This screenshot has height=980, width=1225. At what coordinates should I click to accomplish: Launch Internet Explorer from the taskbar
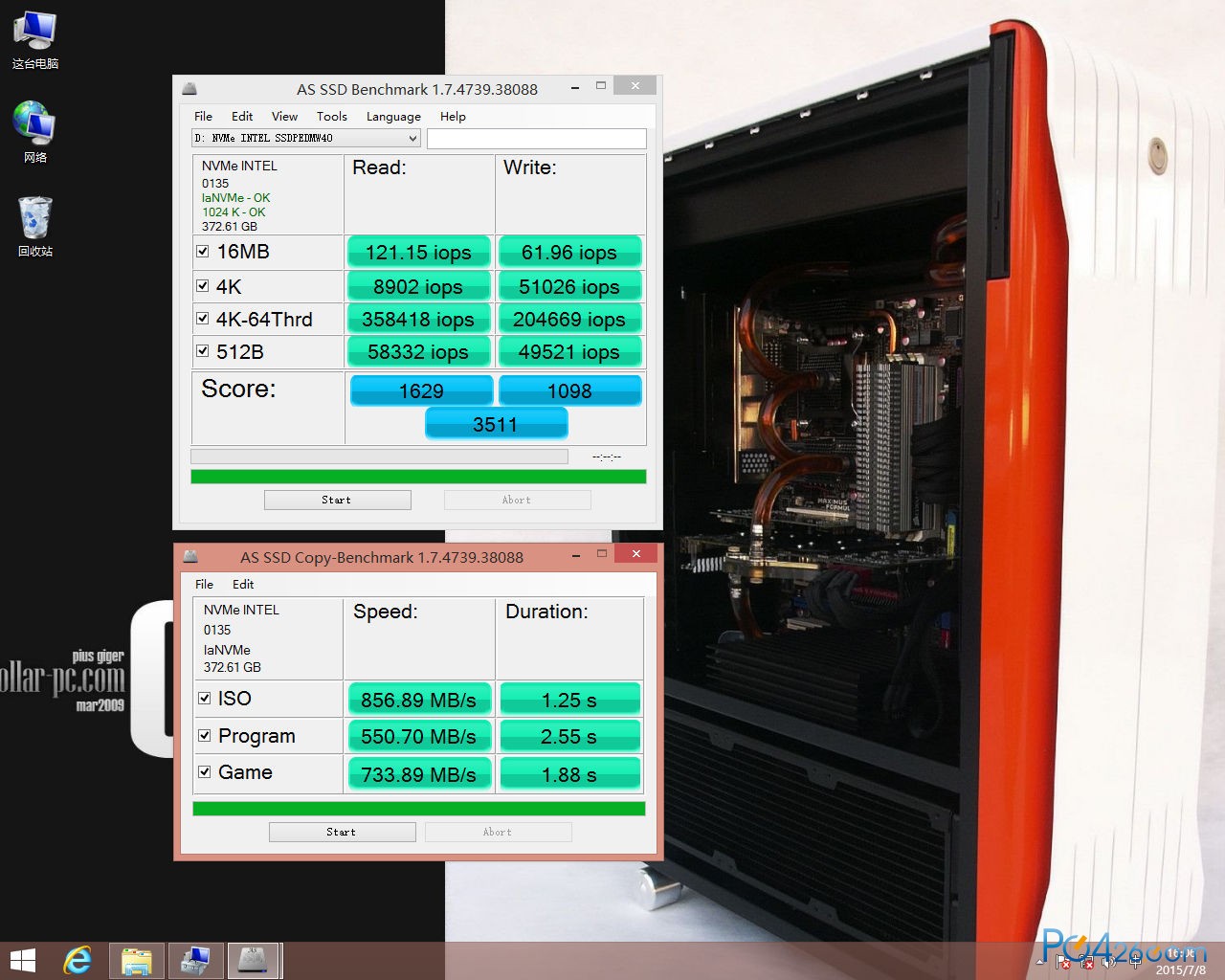click(78, 960)
